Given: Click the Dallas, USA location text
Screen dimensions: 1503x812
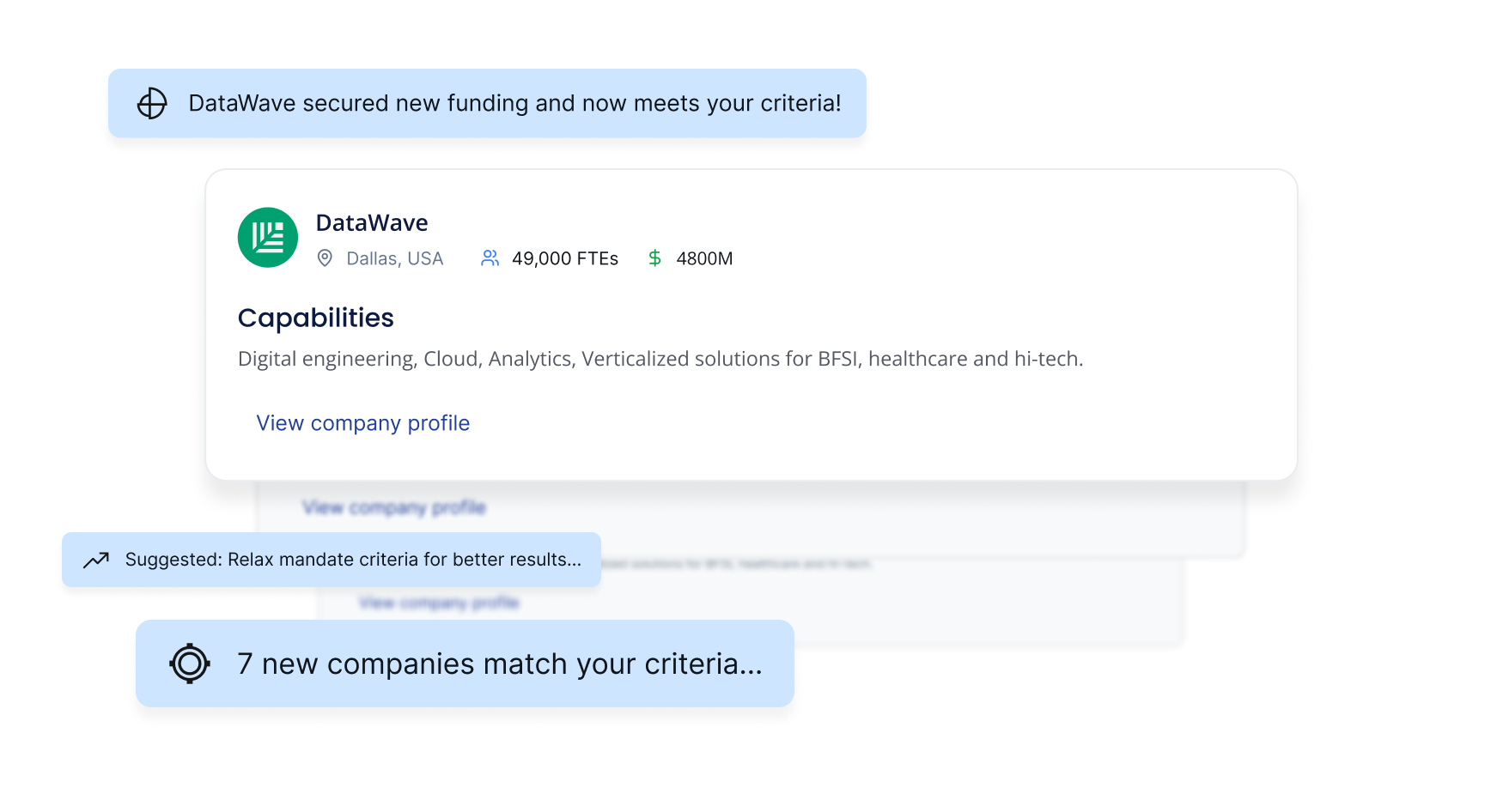Looking at the screenshot, I should click(x=394, y=258).
